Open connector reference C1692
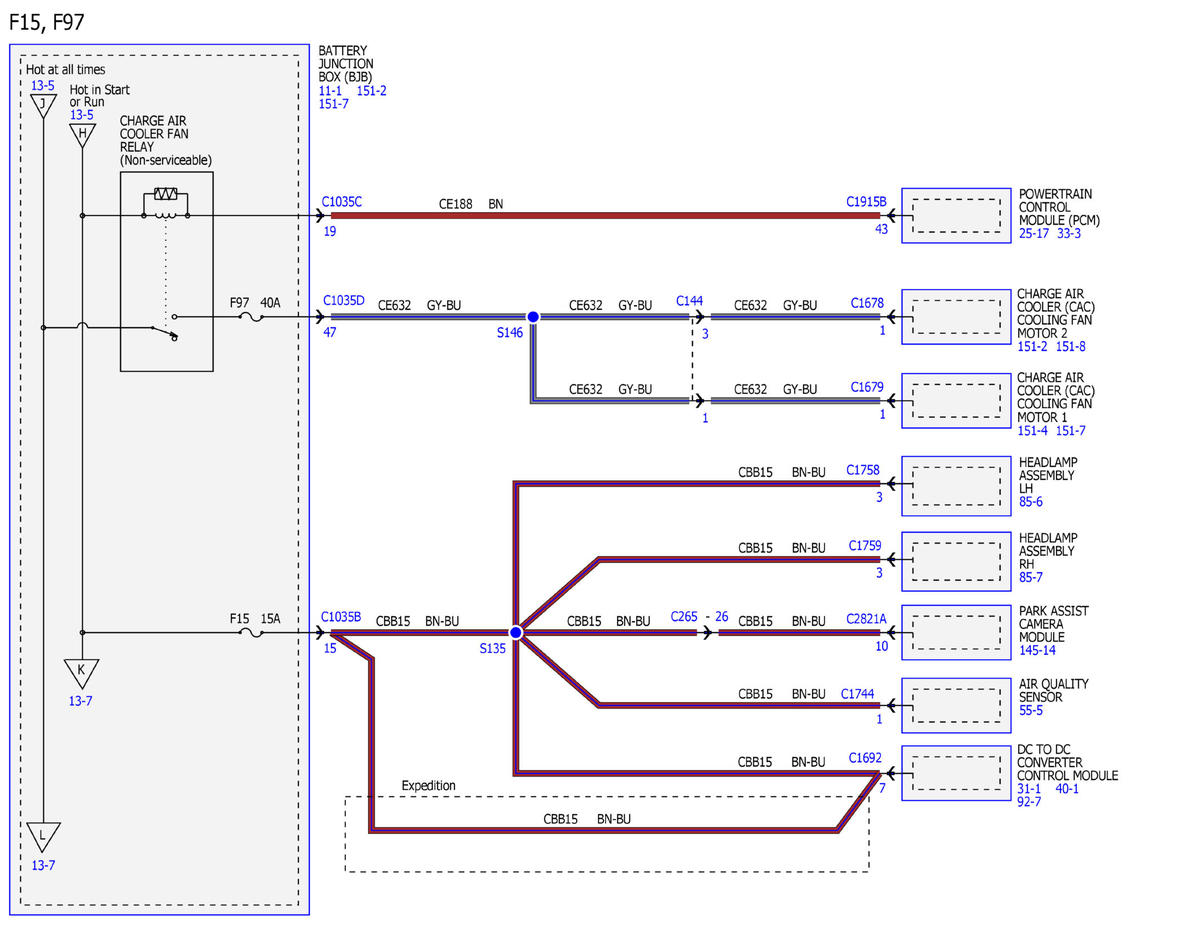The height and width of the screenshot is (927, 1200). pos(865,758)
